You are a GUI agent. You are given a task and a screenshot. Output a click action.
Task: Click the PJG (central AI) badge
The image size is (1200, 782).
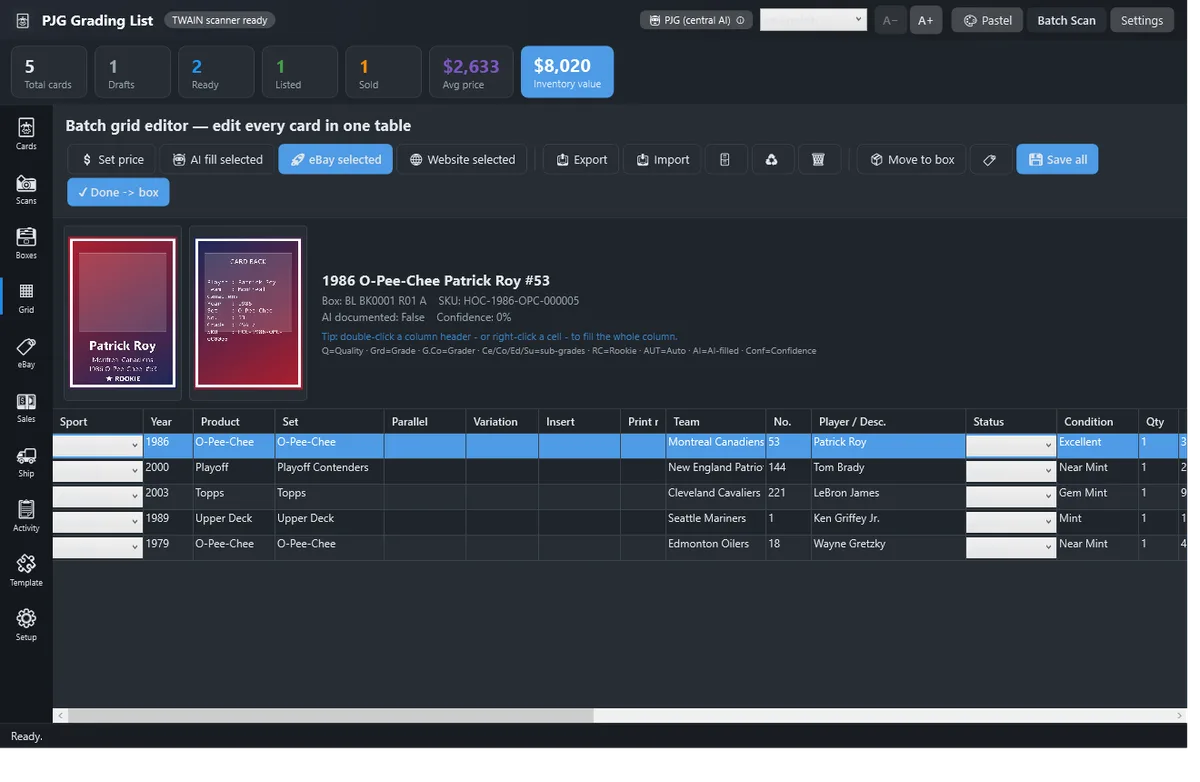click(x=697, y=20)
